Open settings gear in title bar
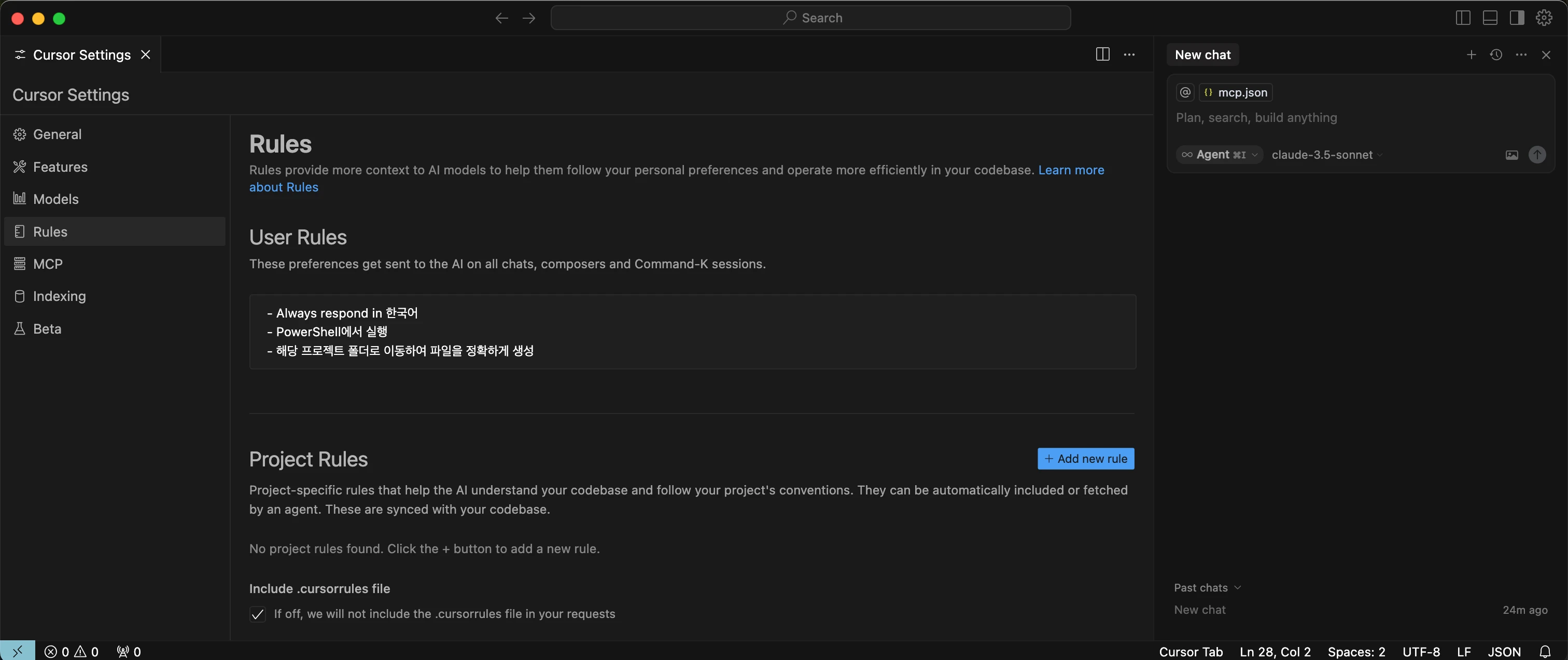 coord(1544,18)
